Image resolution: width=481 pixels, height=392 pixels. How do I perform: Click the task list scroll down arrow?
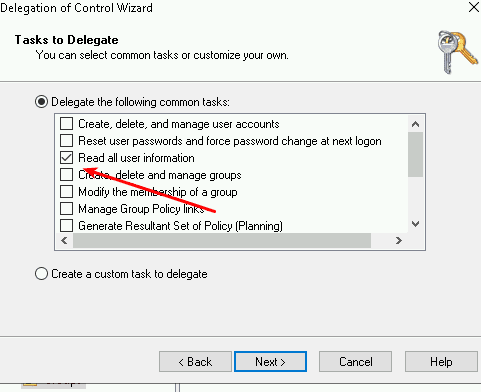[415, 224]
